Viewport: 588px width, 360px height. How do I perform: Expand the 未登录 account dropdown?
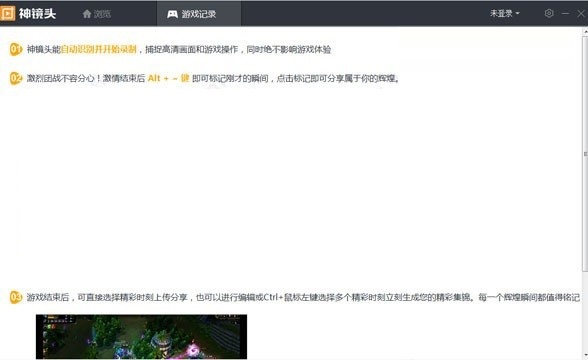[x=505, y=14]
